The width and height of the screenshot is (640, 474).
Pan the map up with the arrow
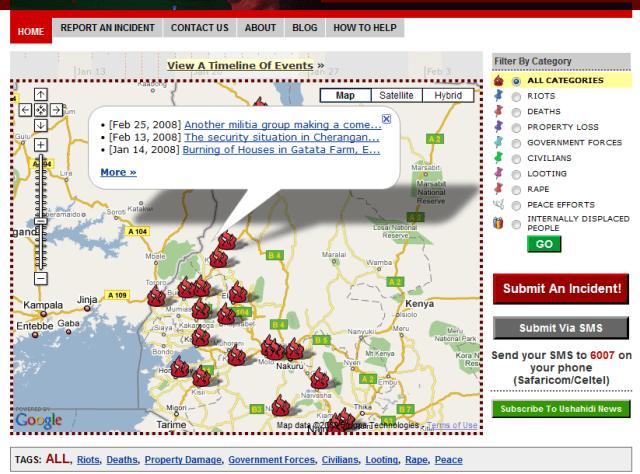[41, 94]
